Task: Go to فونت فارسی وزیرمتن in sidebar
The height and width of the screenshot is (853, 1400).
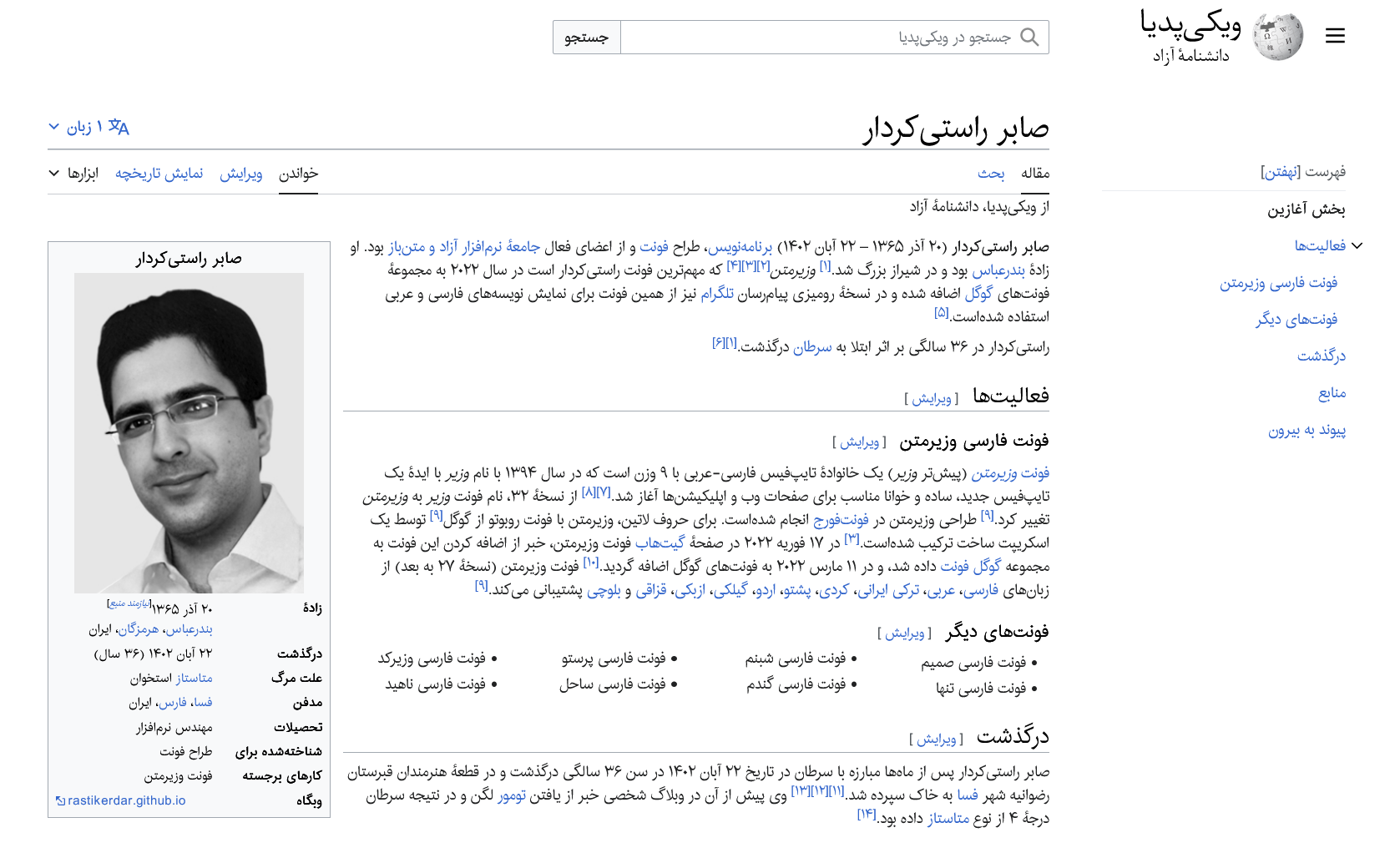Action: tap(1278, 283)
